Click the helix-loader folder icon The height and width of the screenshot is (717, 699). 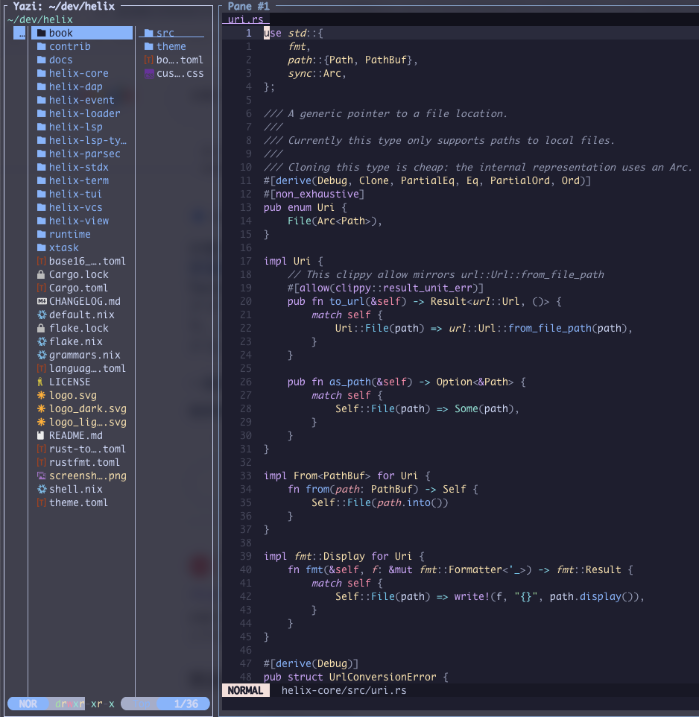(x=41, y=113)
